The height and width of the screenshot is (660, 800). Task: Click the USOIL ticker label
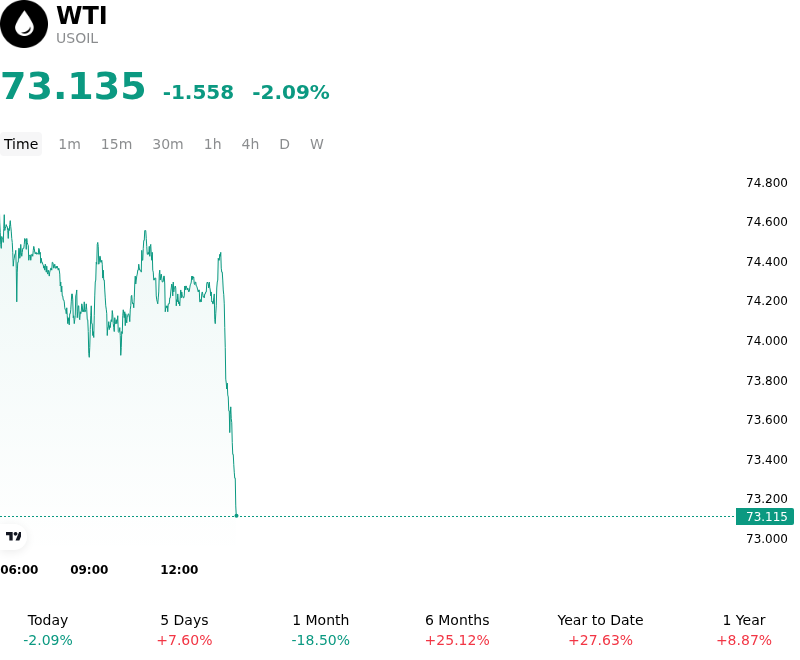77,39
